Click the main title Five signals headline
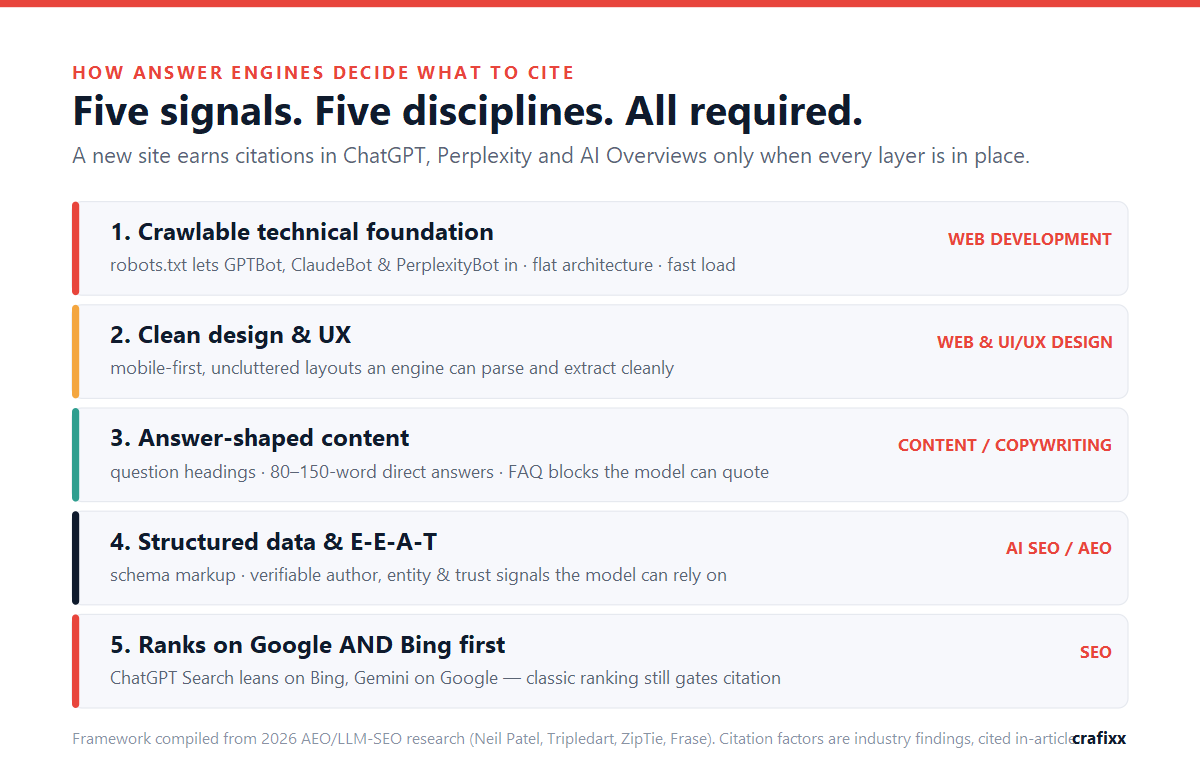Screen dimensions: 1200x768 (x=467, y=111)
